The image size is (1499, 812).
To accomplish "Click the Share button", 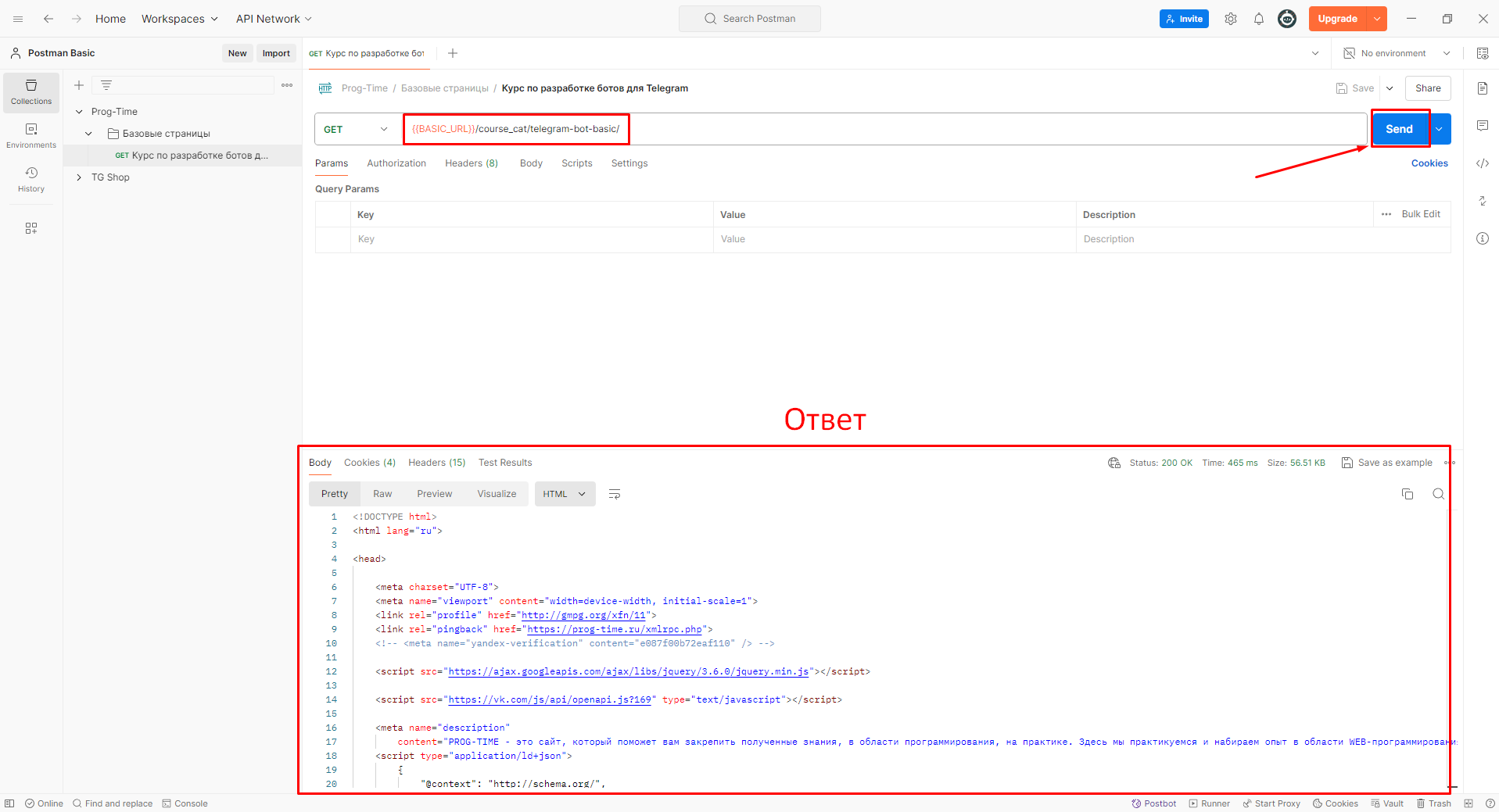I will 1428,88.
